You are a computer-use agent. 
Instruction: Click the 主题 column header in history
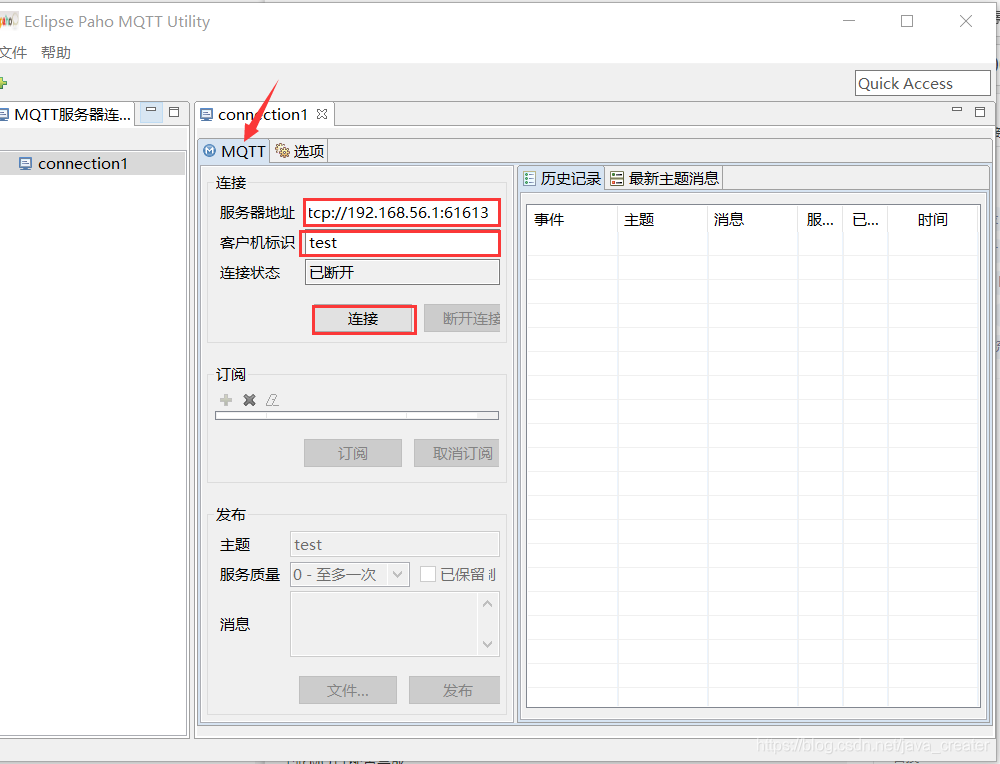(662, 220)
